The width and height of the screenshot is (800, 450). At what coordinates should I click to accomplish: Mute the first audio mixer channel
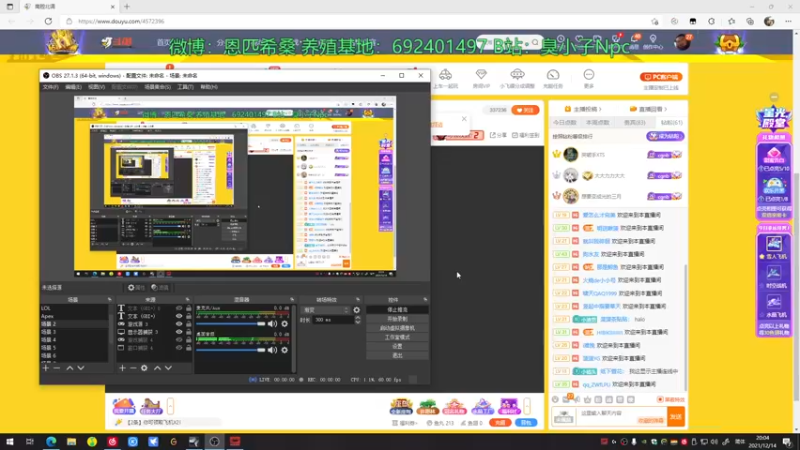pyautogui.click(x=272, y=323)
